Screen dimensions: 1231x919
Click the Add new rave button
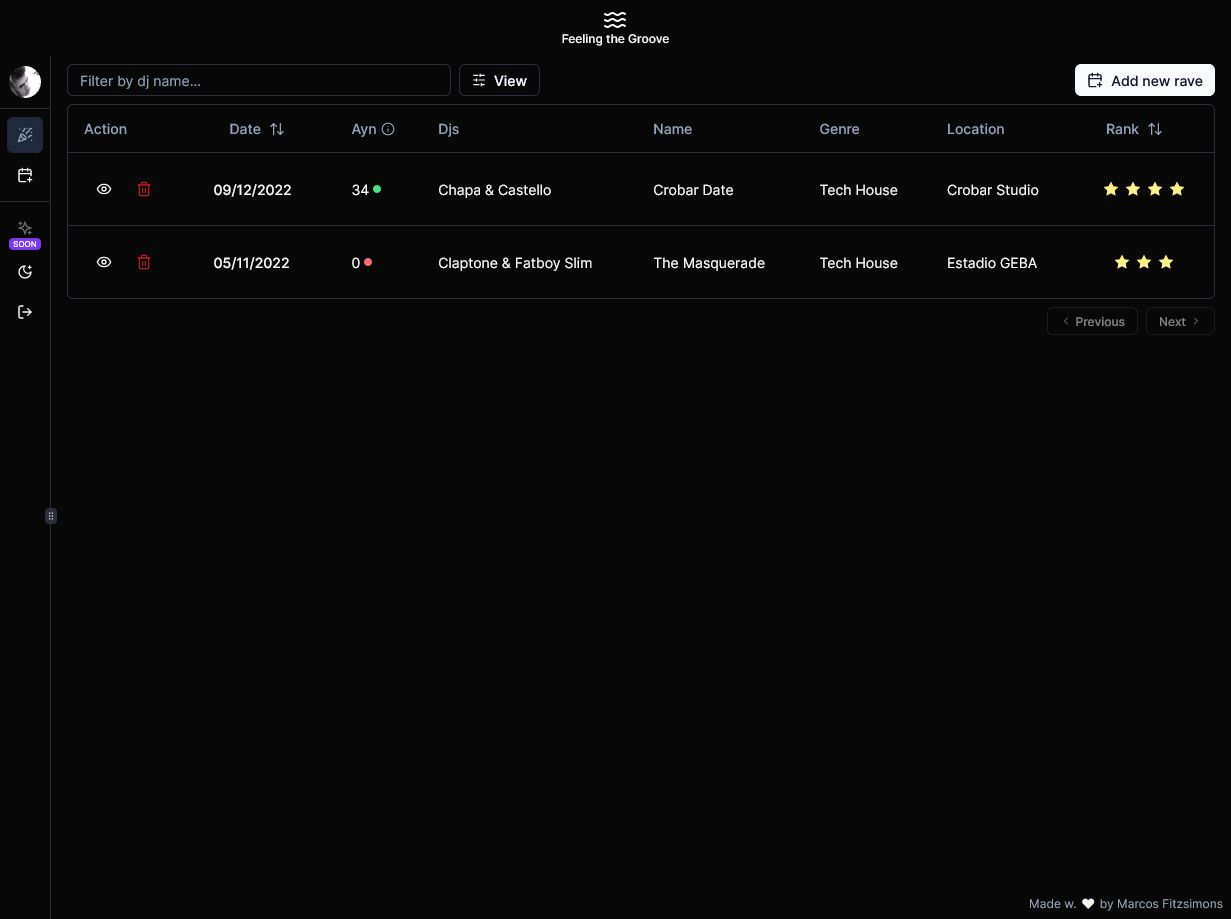point(1145,80)
